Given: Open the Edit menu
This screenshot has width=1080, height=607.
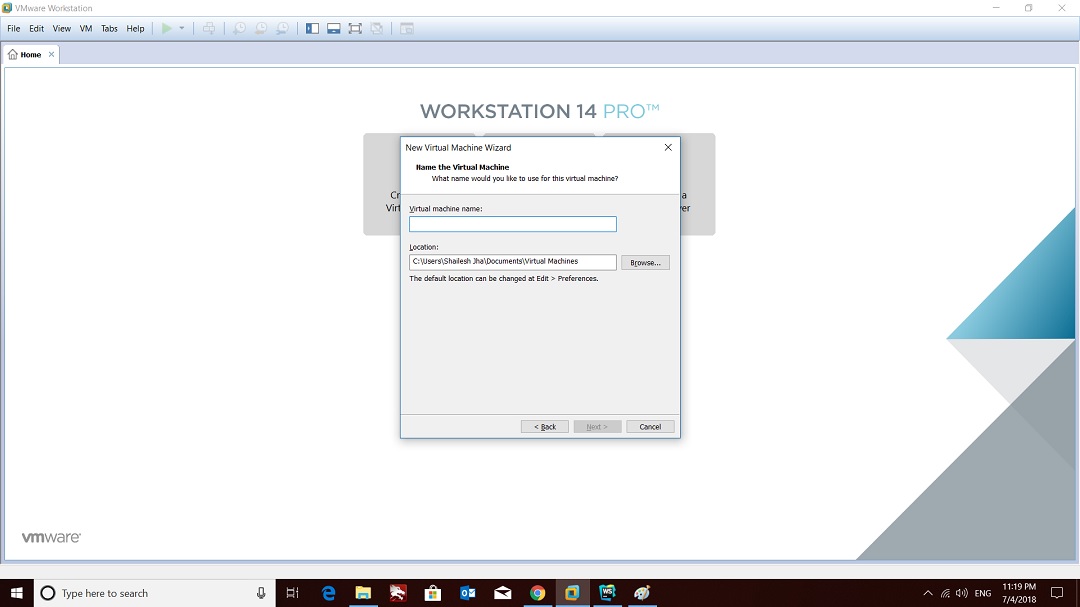Looking at the screenshot, I should 37,28.
